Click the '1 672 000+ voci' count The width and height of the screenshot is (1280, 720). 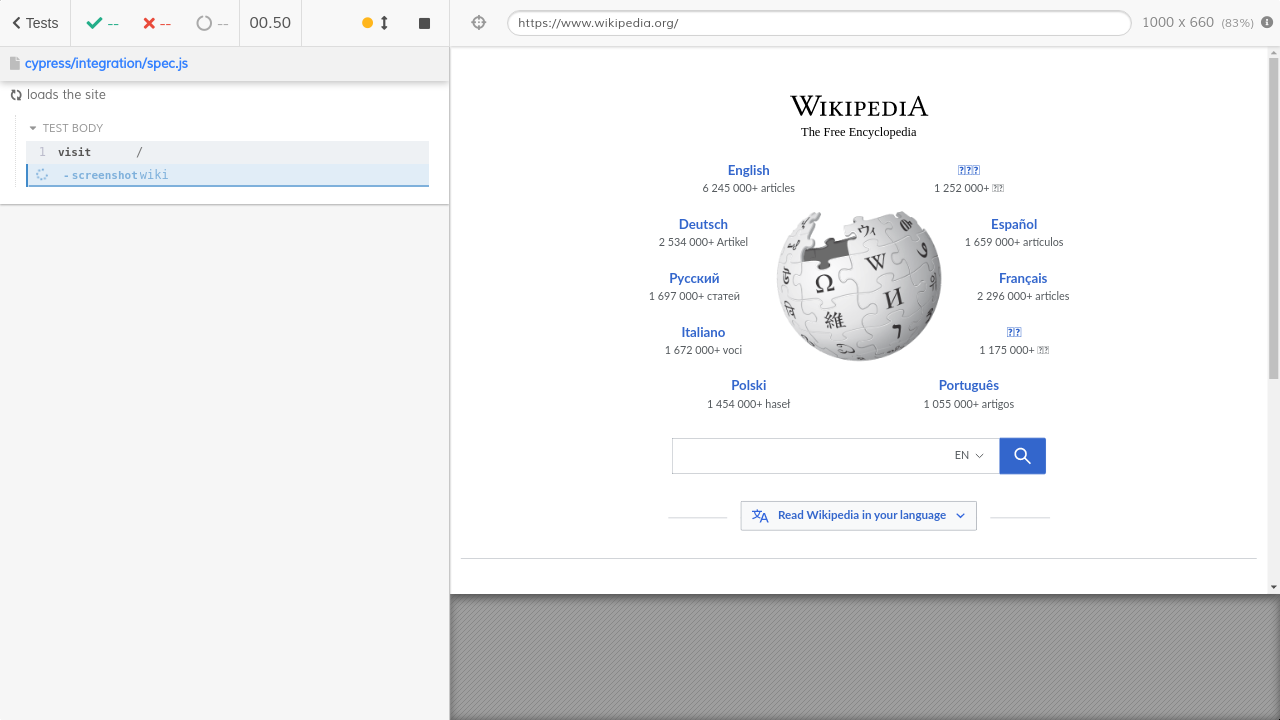pos(703,350)
